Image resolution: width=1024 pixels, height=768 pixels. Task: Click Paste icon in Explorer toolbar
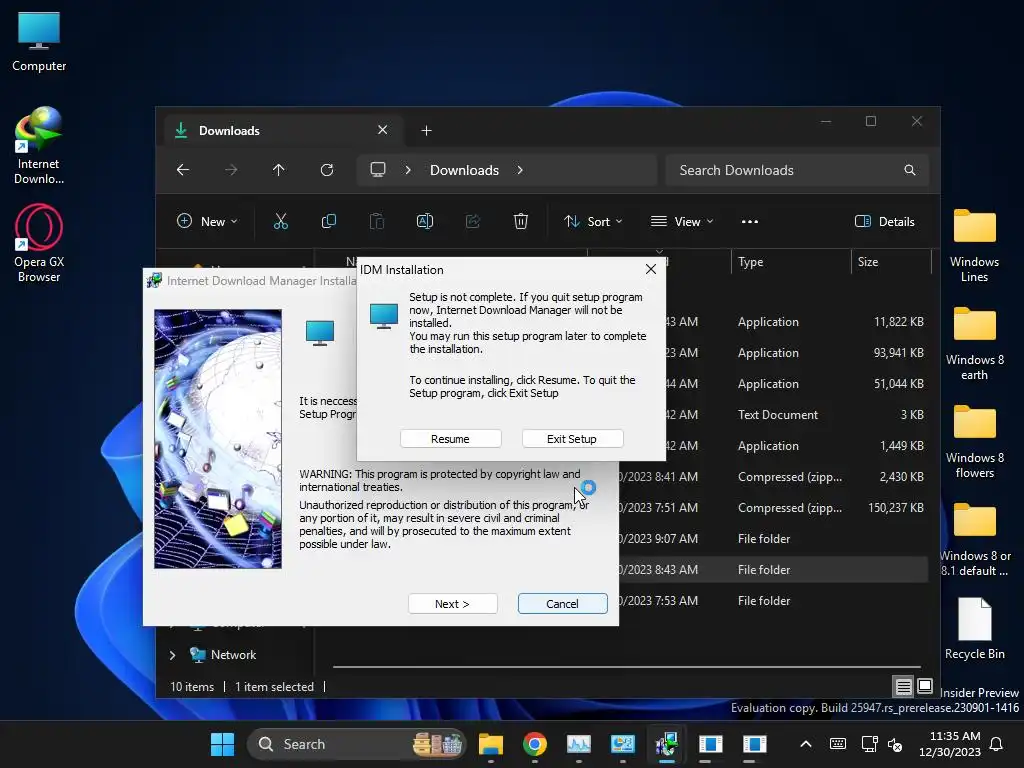(x=377, y=221)
